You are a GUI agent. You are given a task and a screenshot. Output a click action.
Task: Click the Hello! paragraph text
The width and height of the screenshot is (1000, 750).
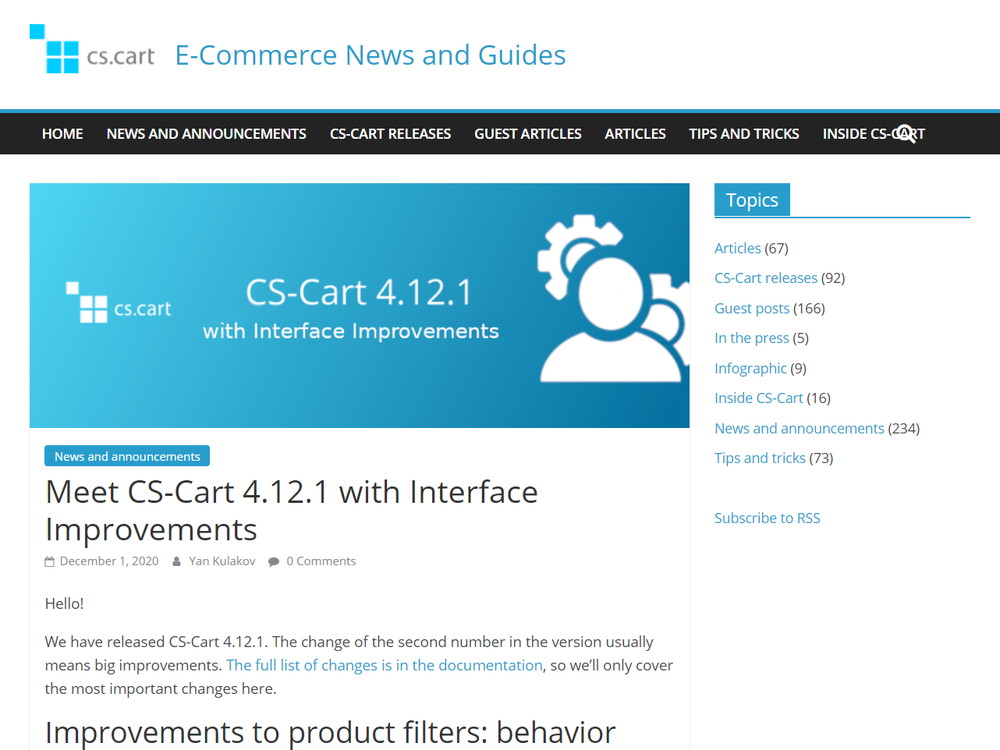point(64,603)
